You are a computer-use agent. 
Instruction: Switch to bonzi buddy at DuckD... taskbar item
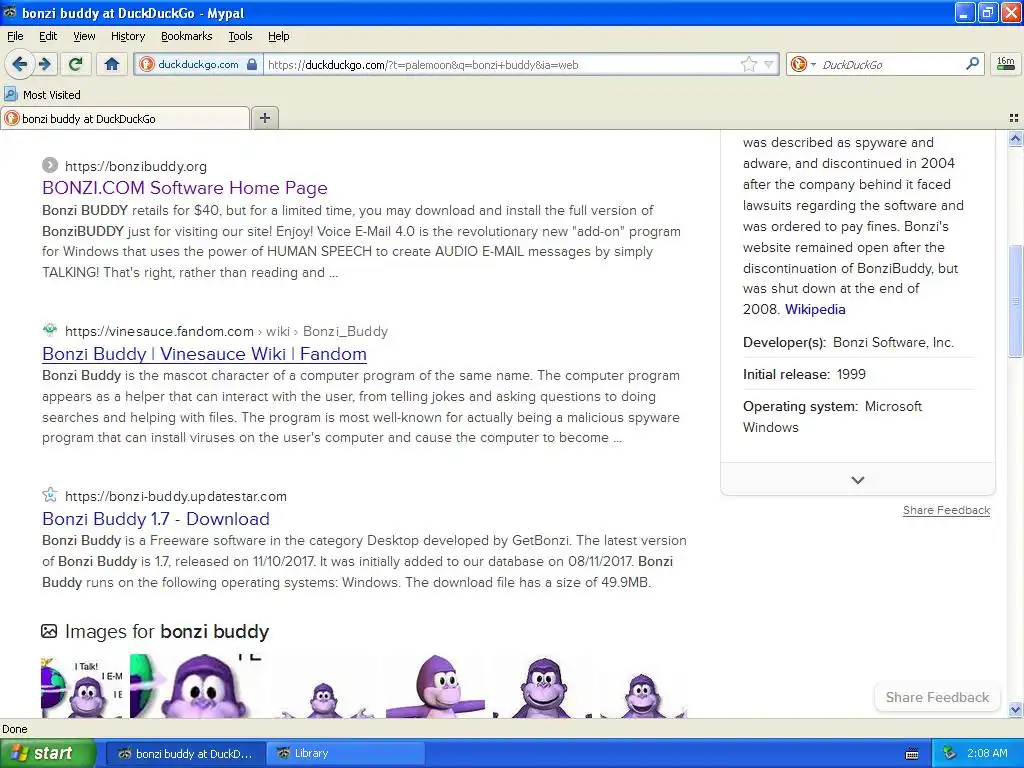tap(185, 754)
